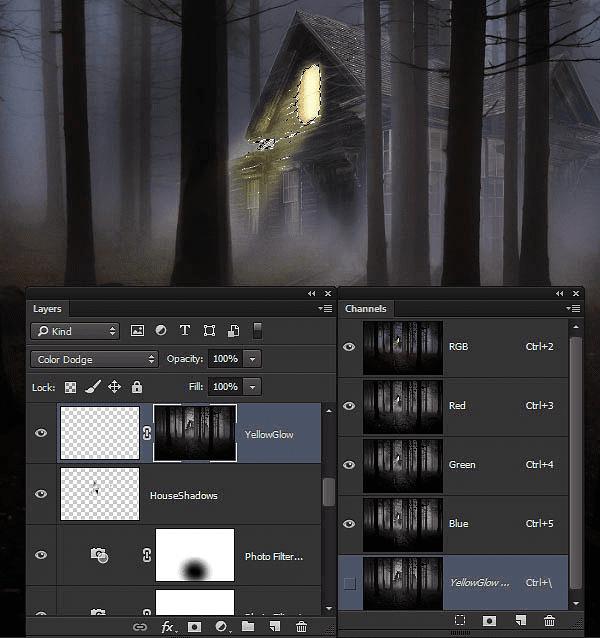Select the Channels panel tab

coord(366,309)
